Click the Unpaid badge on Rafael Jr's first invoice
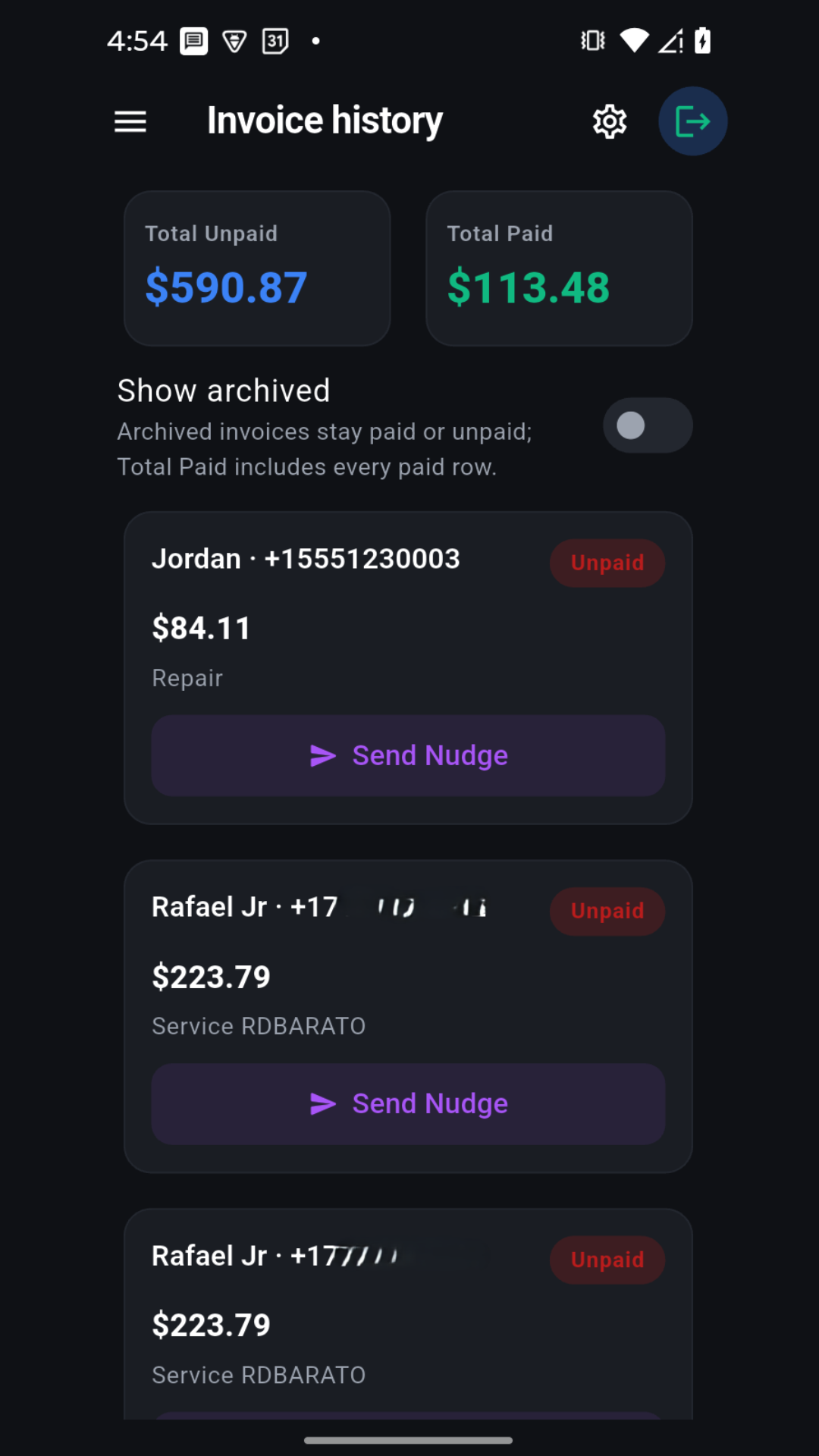 tap(607, 911)
